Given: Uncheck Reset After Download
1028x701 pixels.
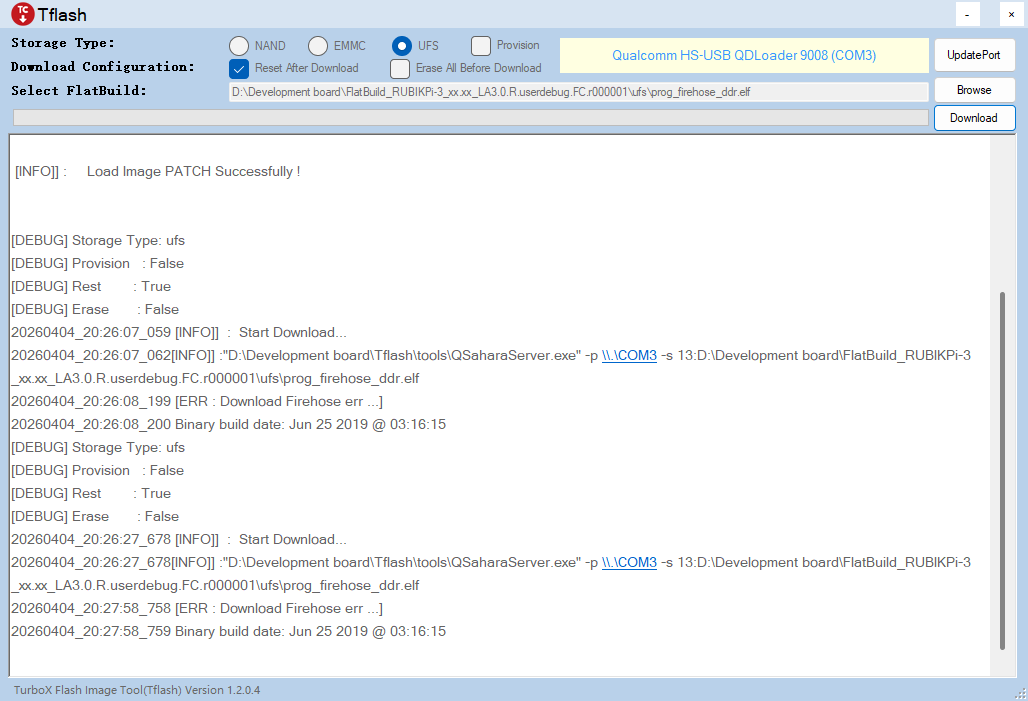Looking at the screenshot, I should pyautogui.click(x=239, y=68).
